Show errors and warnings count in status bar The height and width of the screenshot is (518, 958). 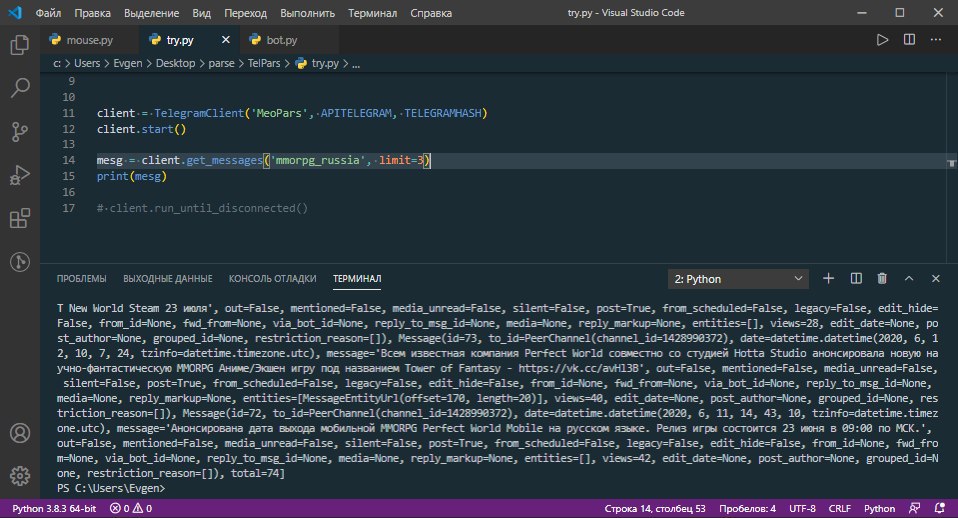pos(131,508)
